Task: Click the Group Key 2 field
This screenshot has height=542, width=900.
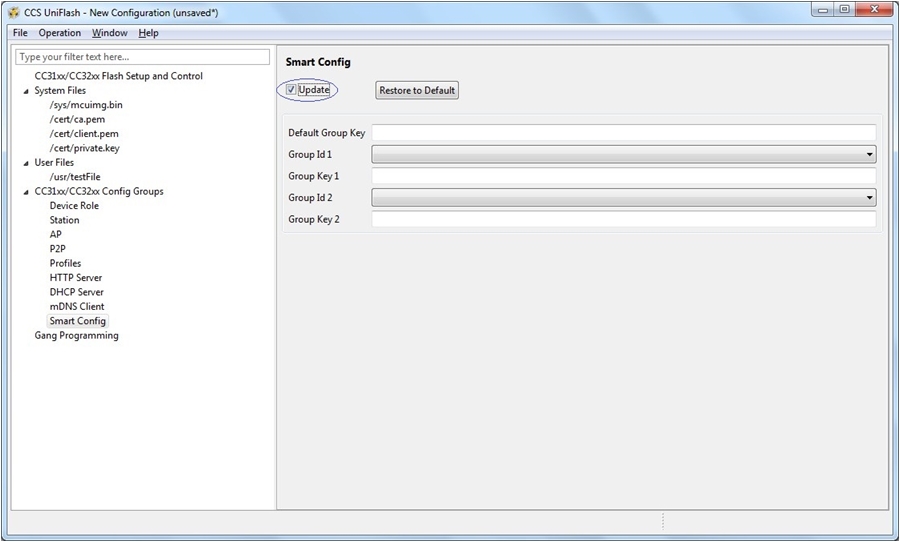Action: coord(624,219)
